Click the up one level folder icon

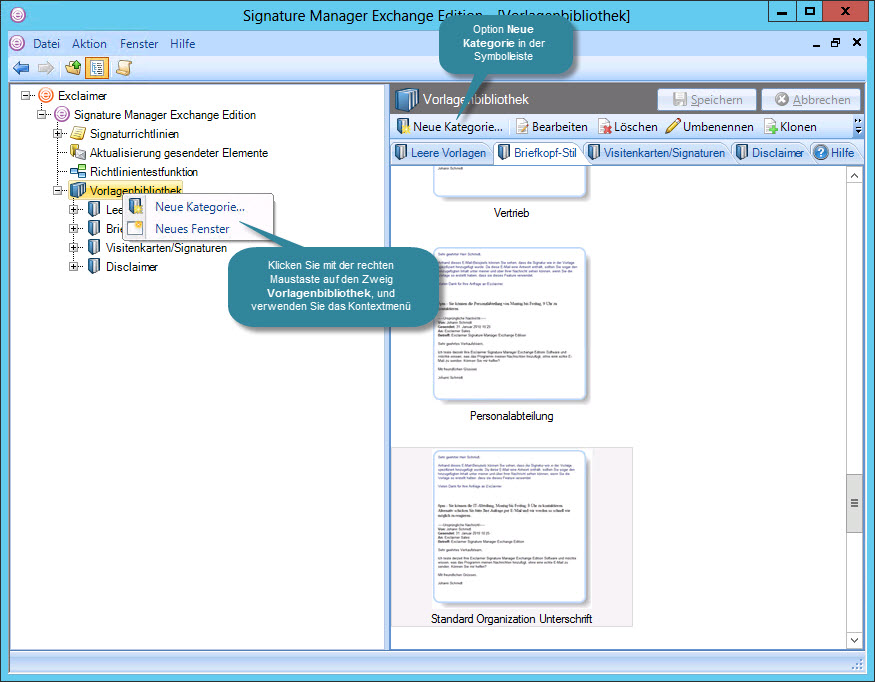[73, 68]
